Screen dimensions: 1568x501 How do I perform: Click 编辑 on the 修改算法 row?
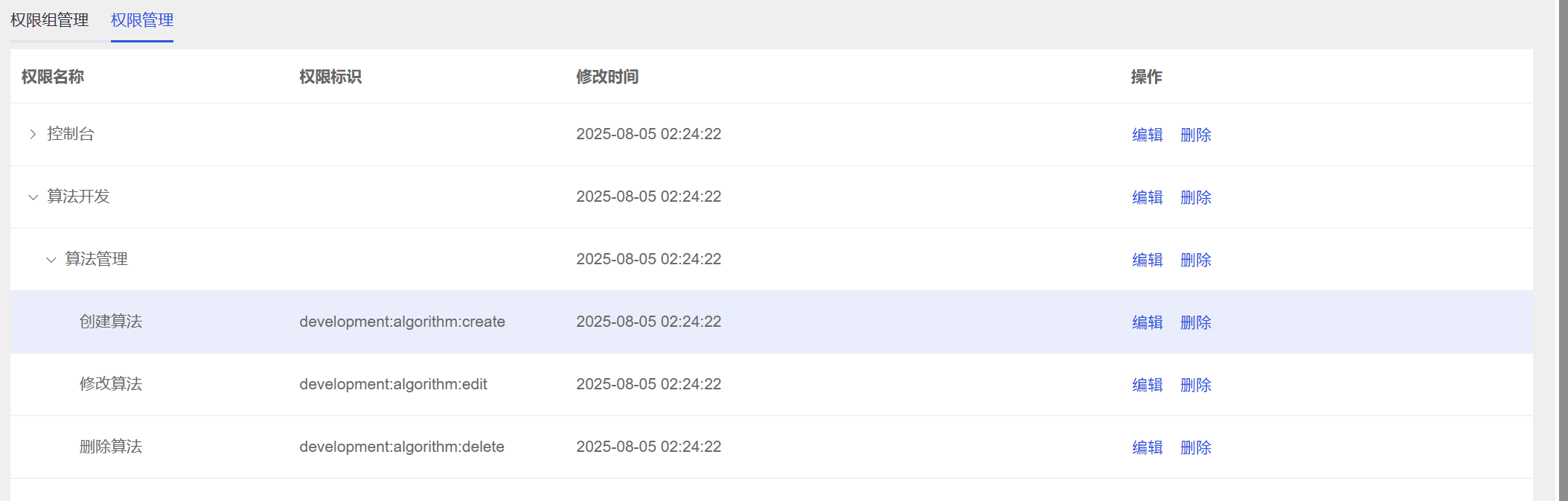coord(1147,385)
